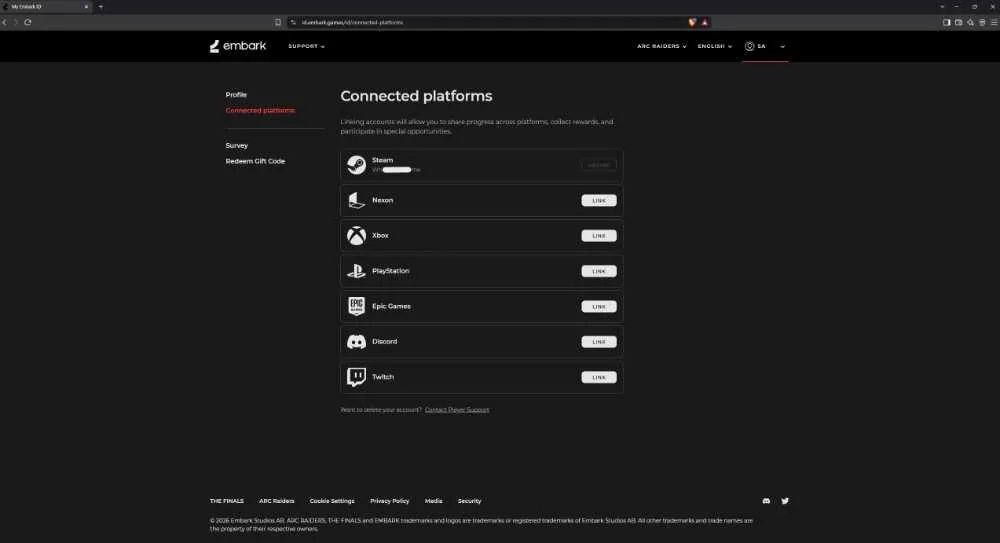The height and width of the screenshot is (543, 1000).
Task: Expand the account menu chevron
Action: point(783,47)
